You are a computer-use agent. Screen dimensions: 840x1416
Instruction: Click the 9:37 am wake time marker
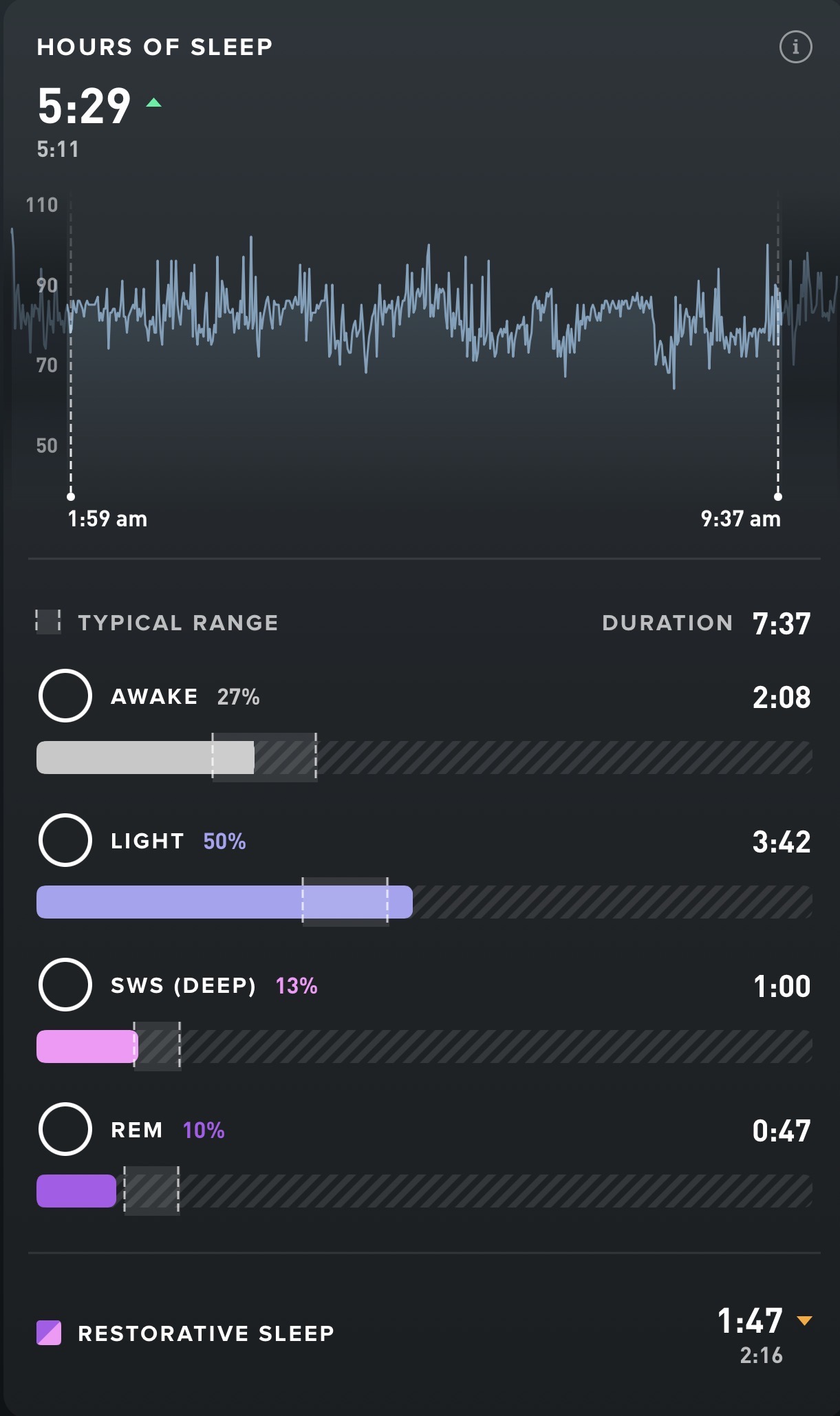tap(778, 496)
